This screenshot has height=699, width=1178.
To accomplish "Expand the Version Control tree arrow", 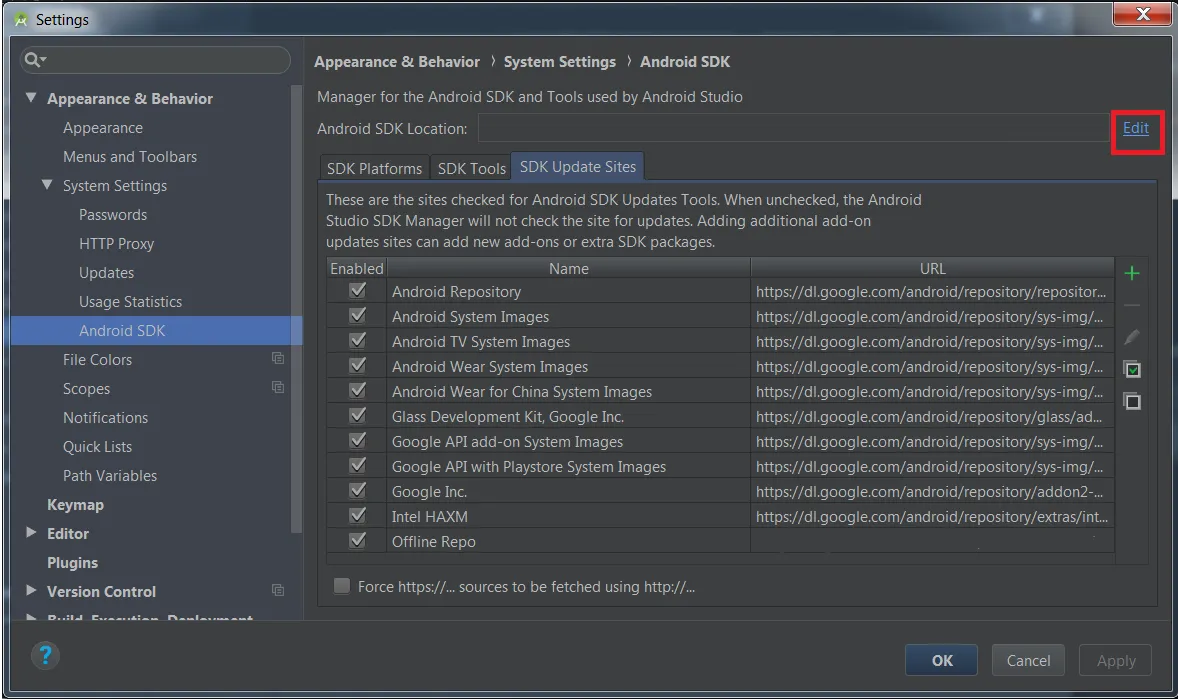I will tap(31, 590).
